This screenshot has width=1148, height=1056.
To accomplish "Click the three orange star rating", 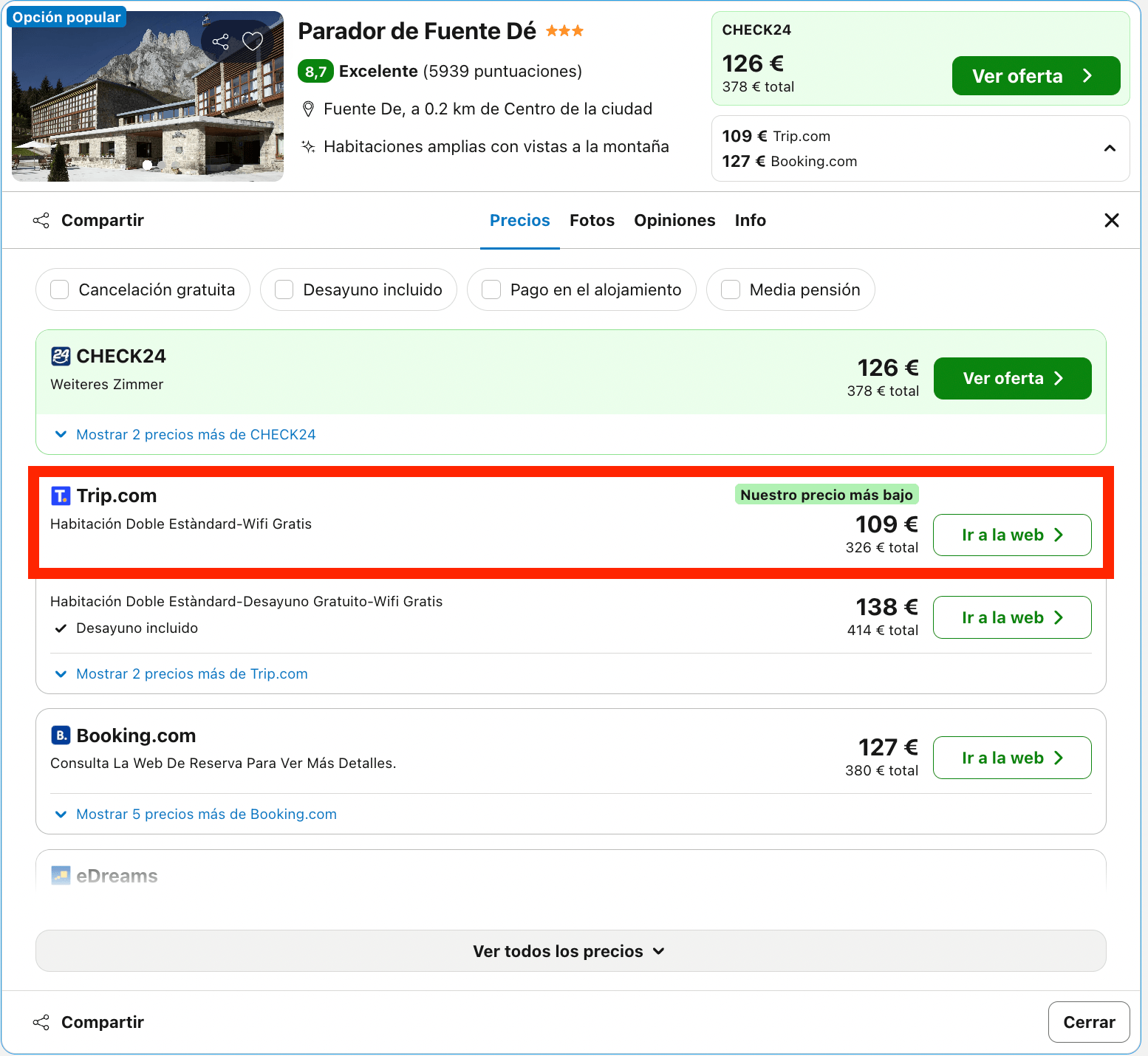I will [x=565, y=31].
